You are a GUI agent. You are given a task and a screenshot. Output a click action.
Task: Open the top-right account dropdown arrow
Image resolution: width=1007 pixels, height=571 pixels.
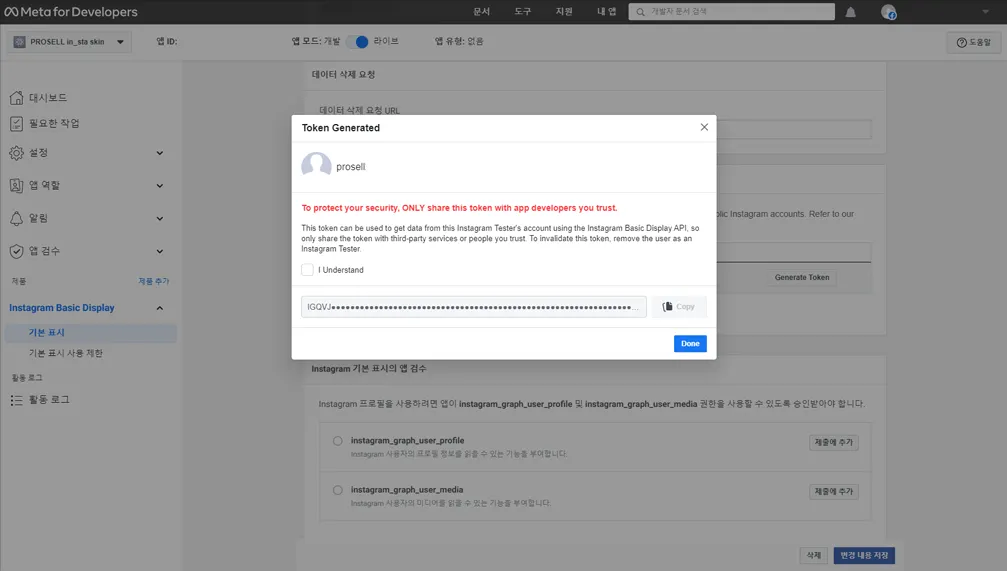(x=985, y=12)
